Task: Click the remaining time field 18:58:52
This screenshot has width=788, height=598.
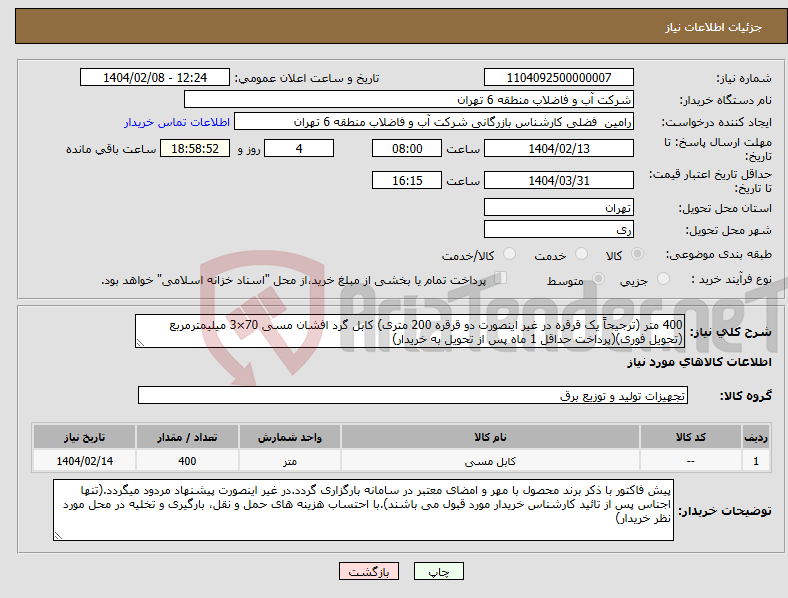Action: point(195,149)
